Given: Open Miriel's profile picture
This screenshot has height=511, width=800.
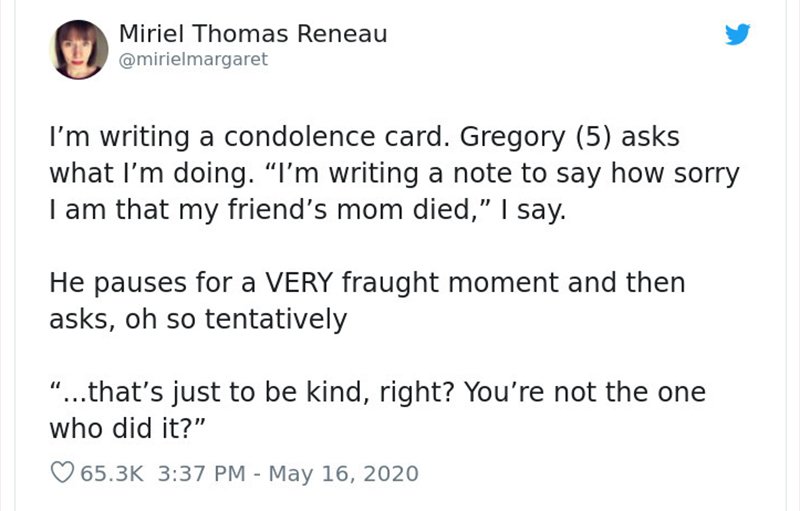Looking at the screenshot, I should coord(79,49).
